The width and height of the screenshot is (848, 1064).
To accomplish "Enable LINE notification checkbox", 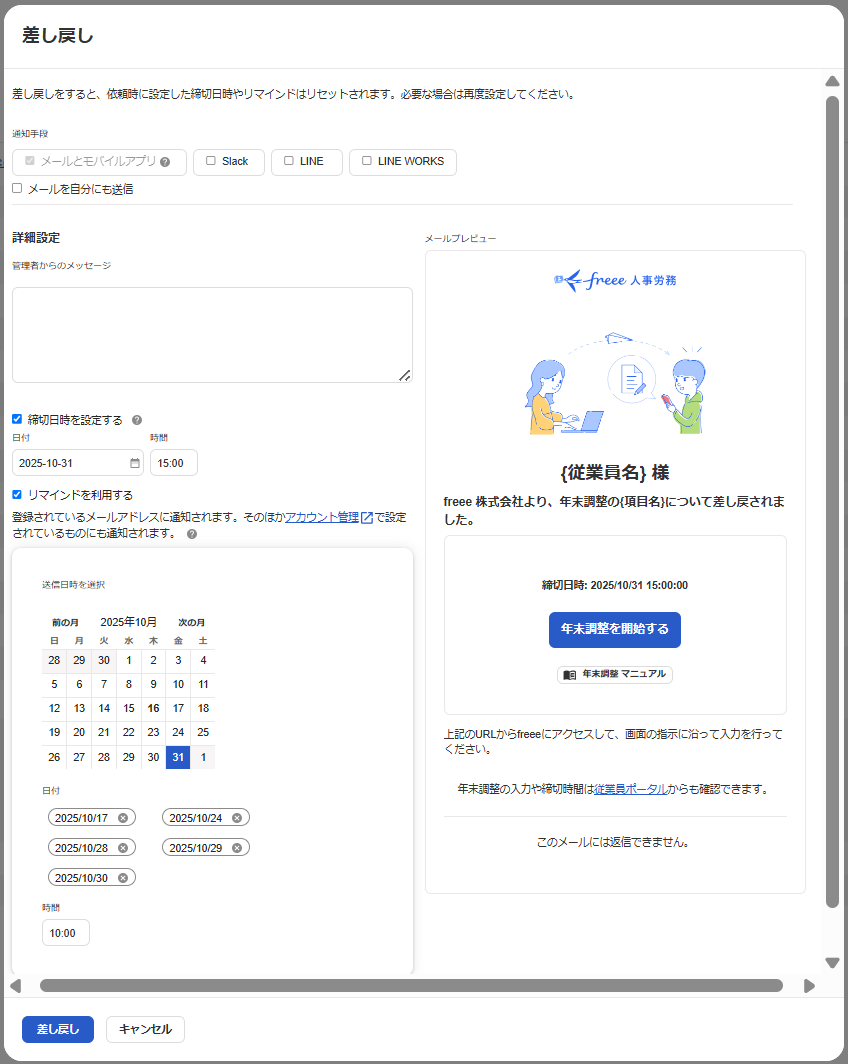I will (x=289, y=161).
